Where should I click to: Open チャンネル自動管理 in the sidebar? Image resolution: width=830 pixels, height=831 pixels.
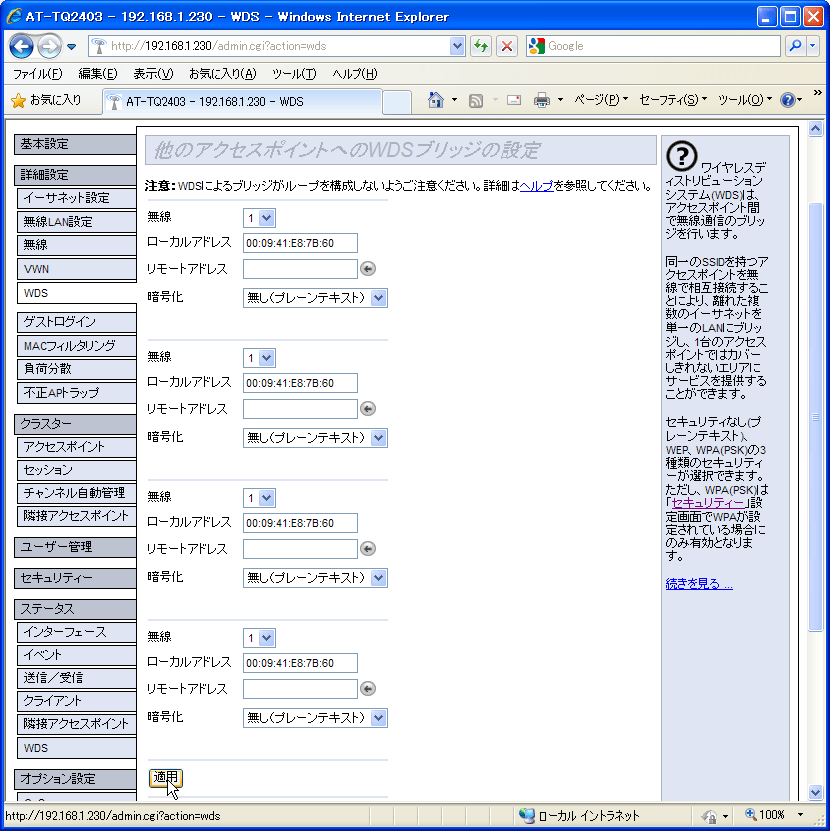point(77,492)
